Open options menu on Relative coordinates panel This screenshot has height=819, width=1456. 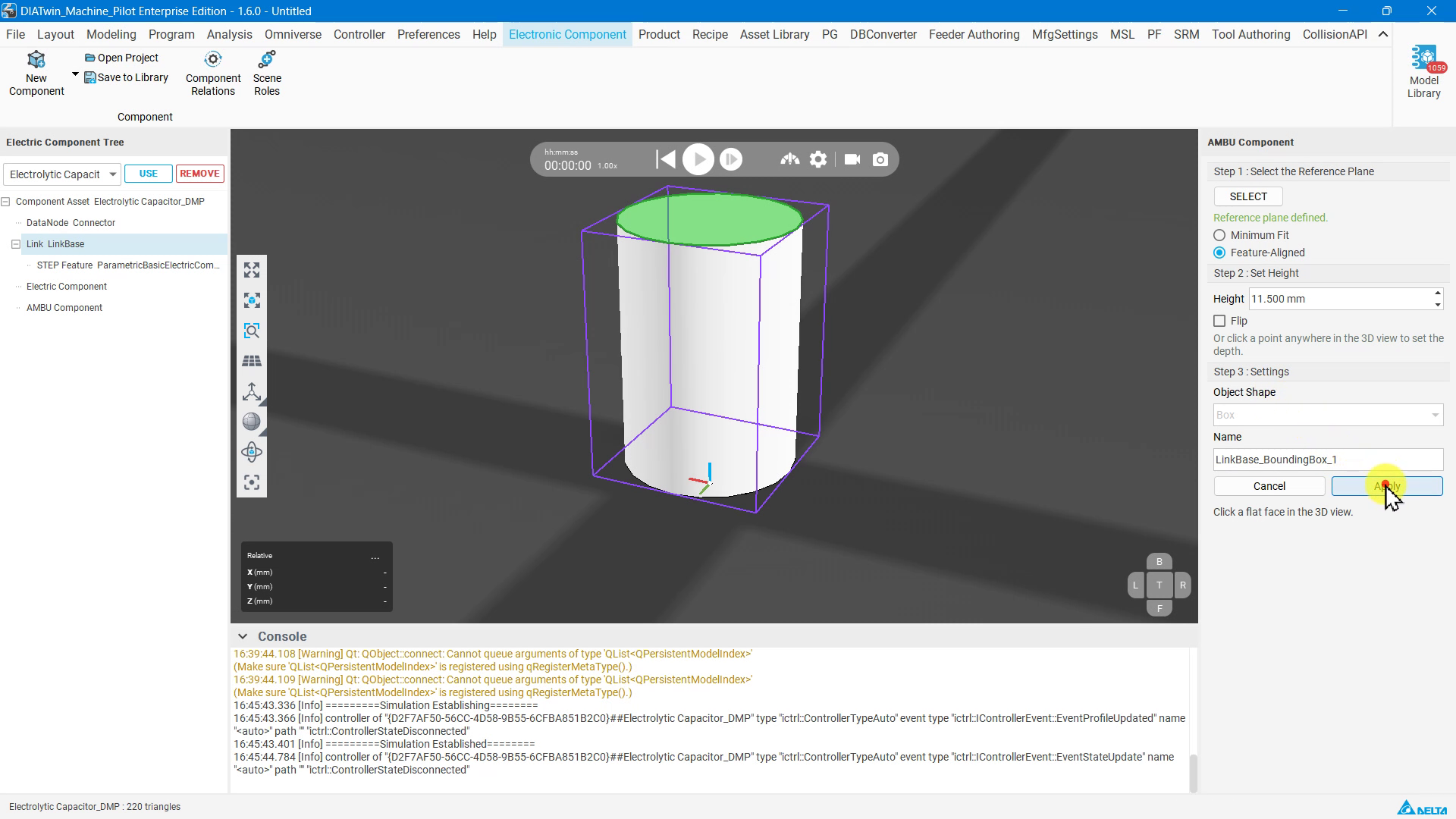tap(375, 557)
